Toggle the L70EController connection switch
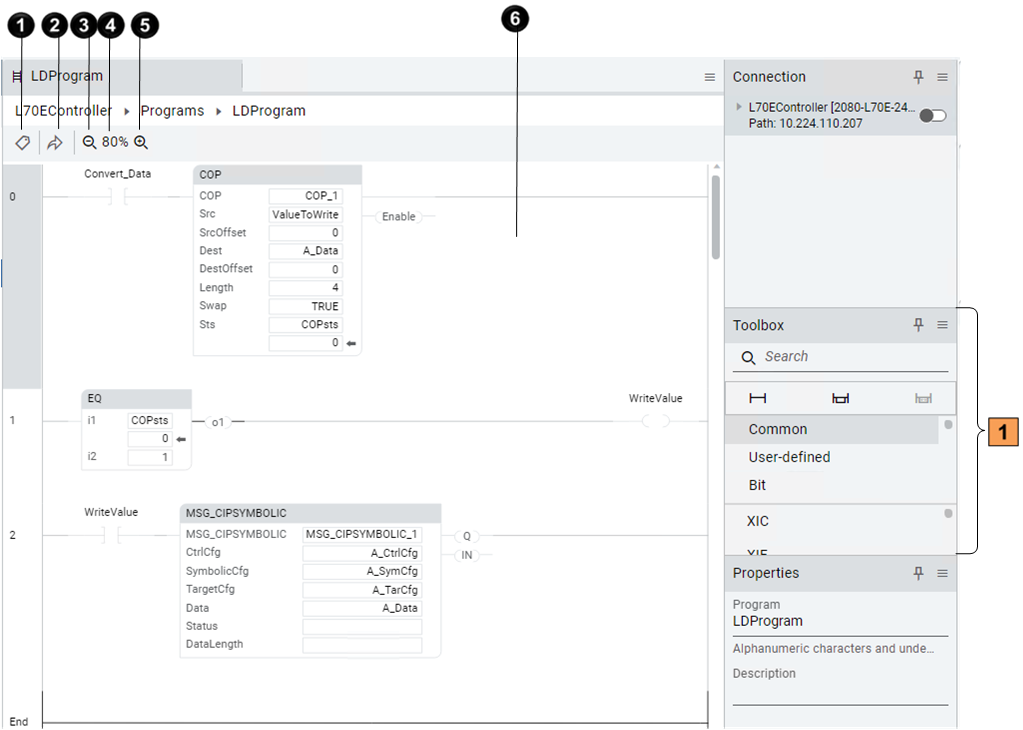 click(x=932, y=116)
